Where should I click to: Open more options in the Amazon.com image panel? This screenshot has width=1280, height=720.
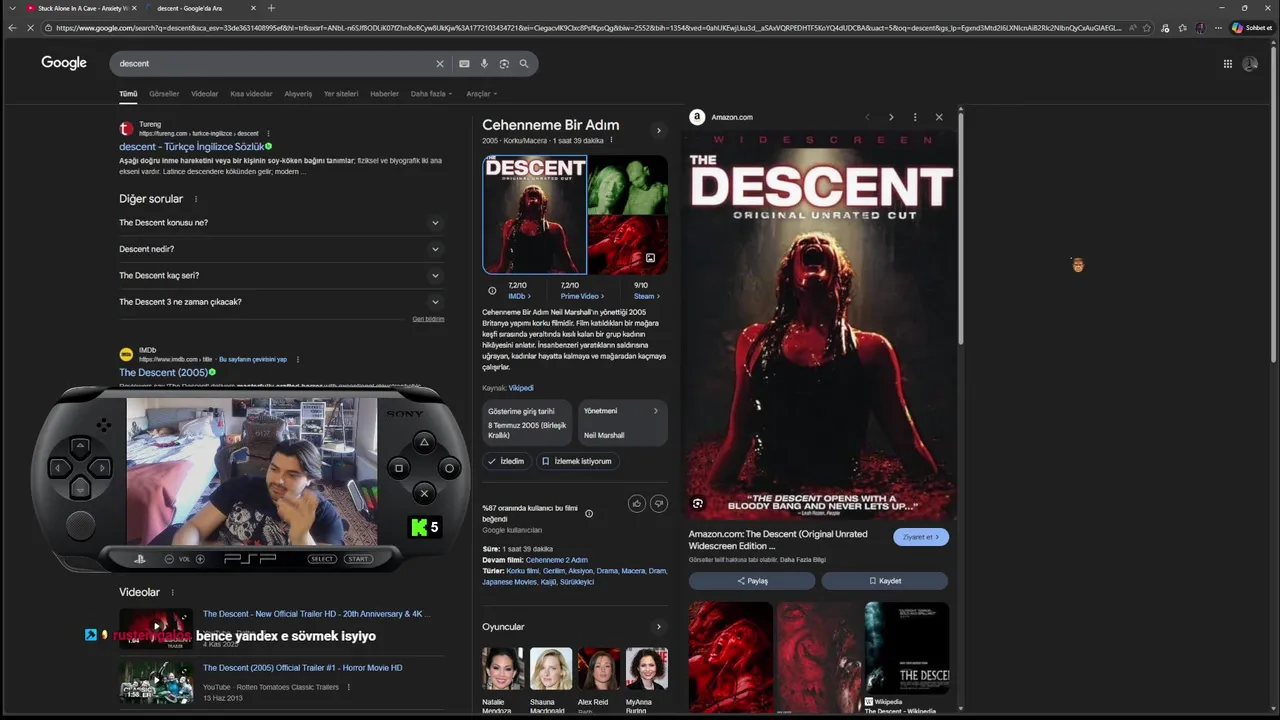(x=915, y=117)
